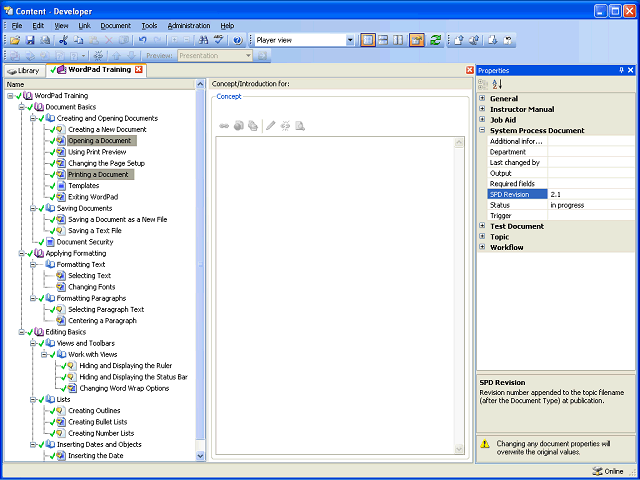Toggle the horizontal split layout button
The width and height of the screenshot is (640, 480).
coord(383,40)
